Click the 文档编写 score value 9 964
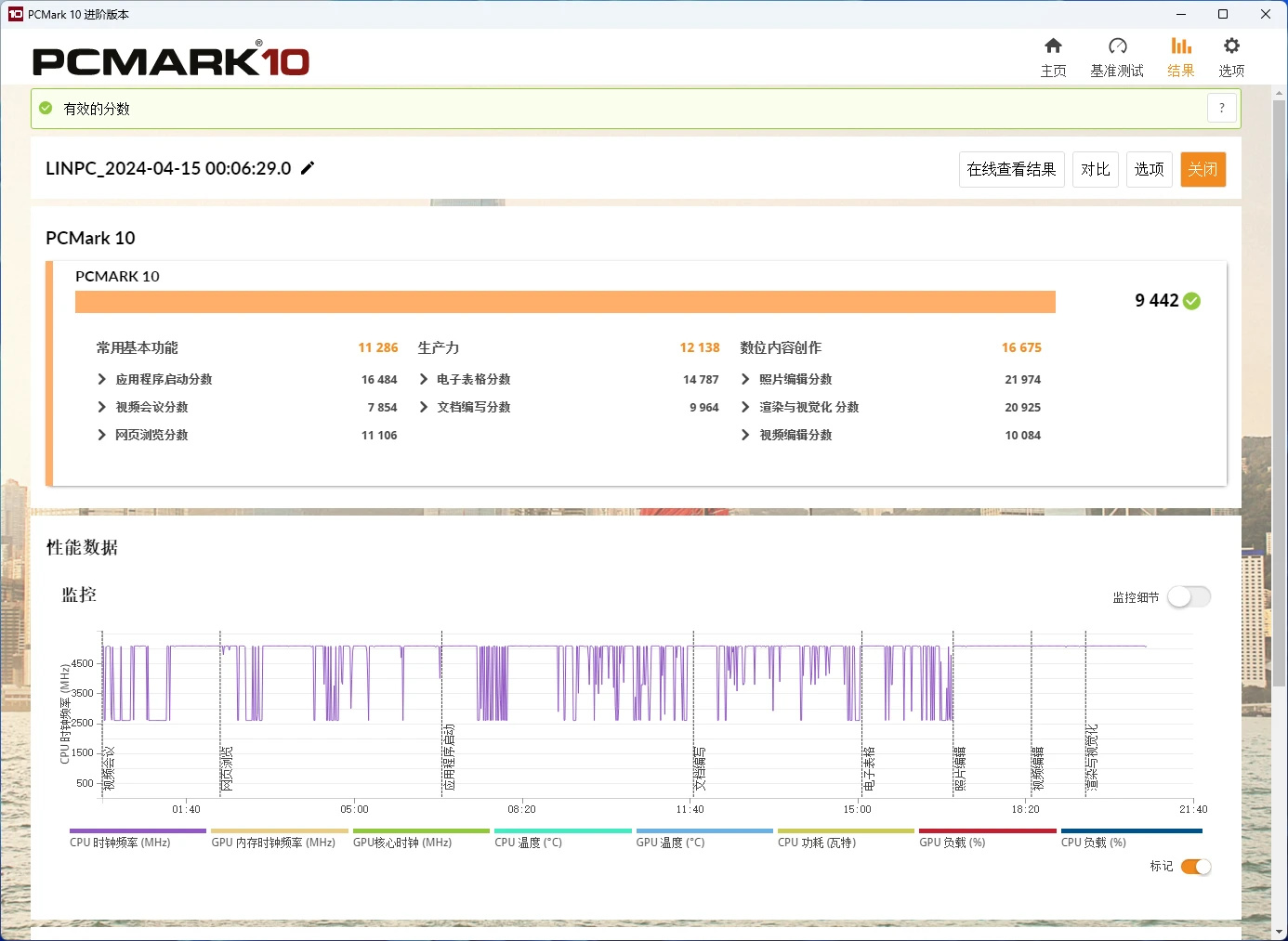Image resolution: width=1288 pixels, height=941 pixels. (703, 407)
